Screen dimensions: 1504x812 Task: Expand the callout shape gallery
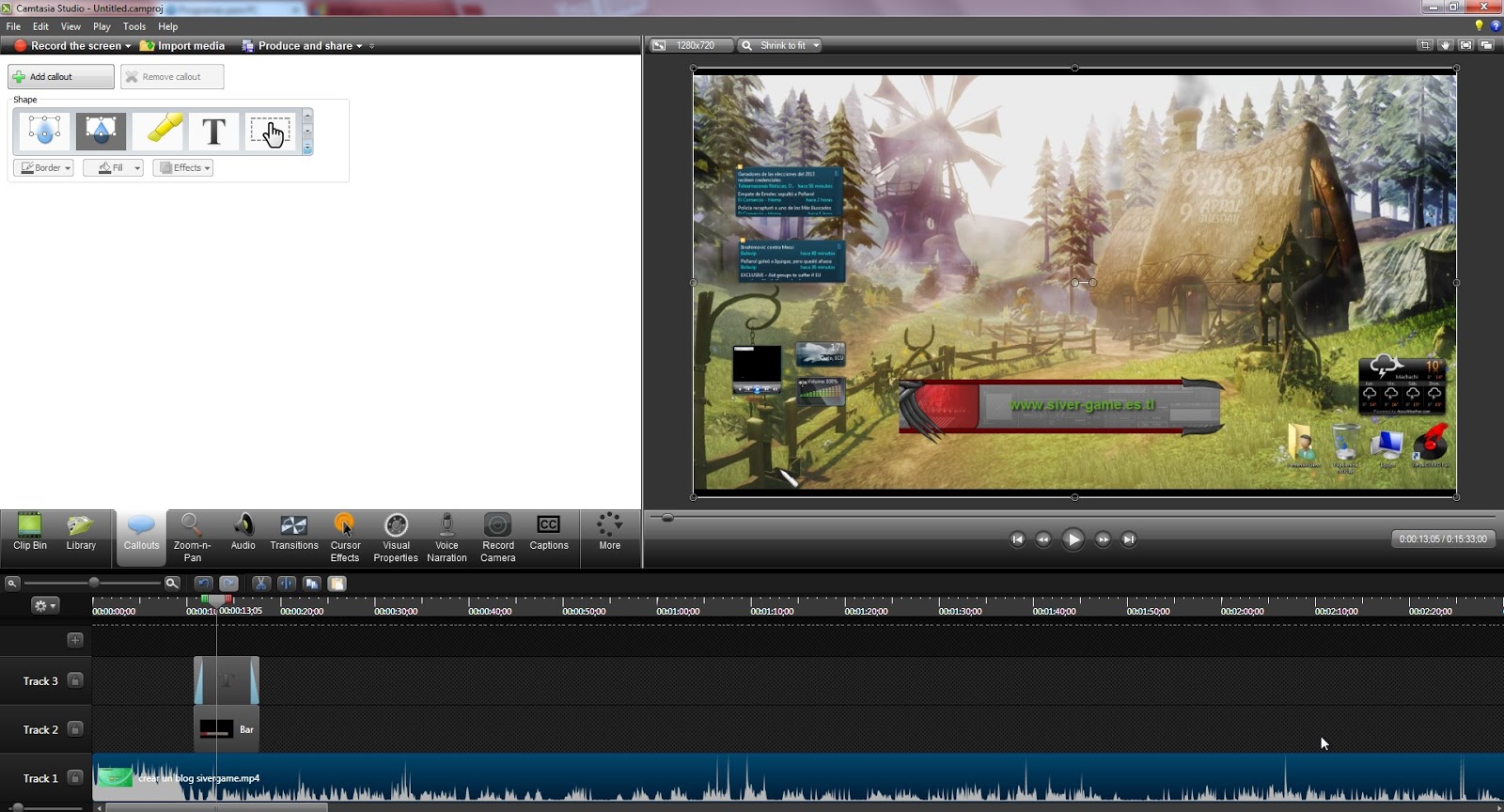pos(307,148)
